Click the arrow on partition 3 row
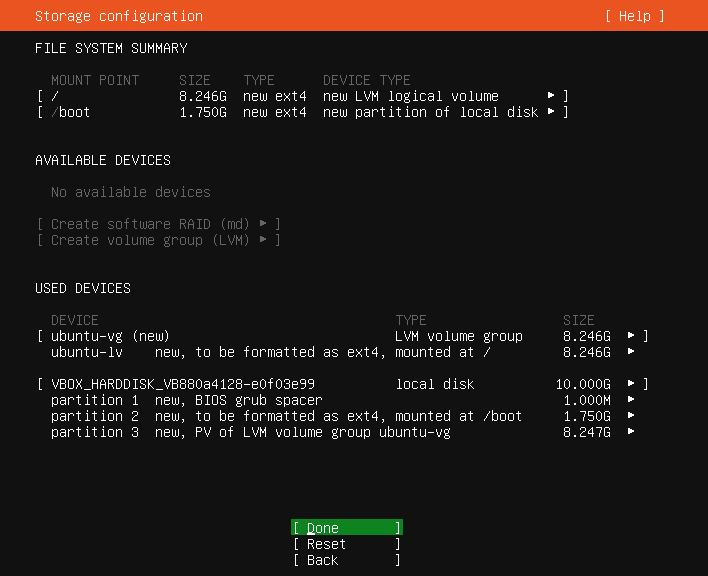This screenshot has width=708, height=576. [631, 432]
